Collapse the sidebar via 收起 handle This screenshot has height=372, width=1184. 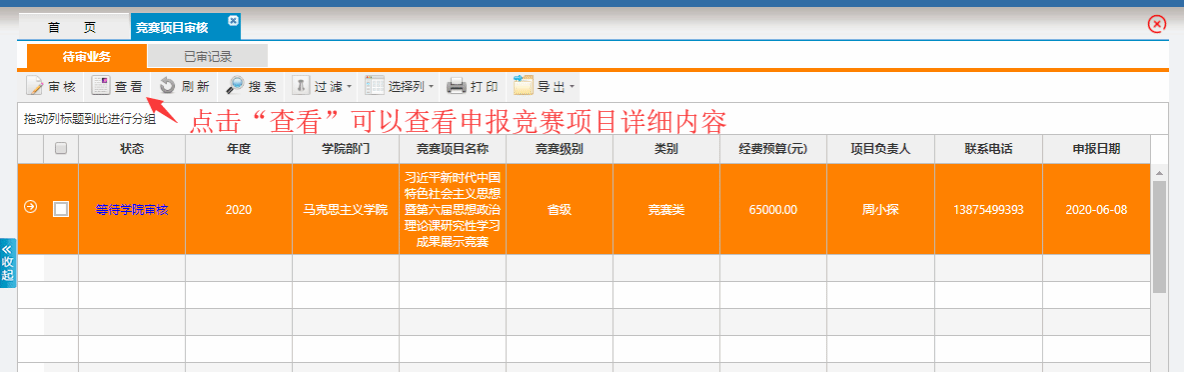pyautogui.click(x=8, y=264)
